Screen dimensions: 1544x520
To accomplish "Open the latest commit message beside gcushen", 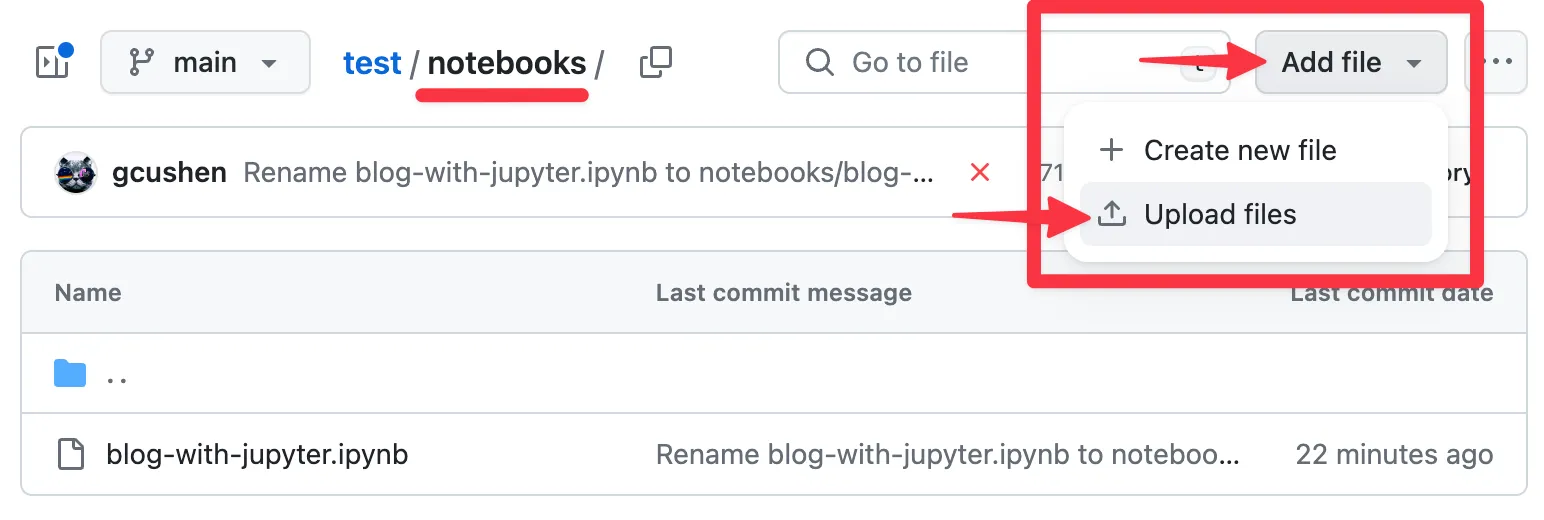I will [590, 173].
